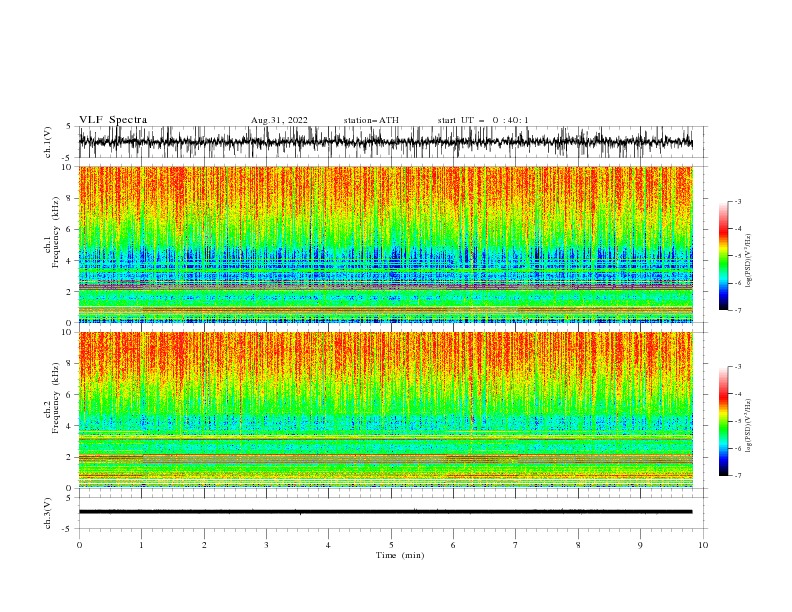Click the '10' kHz tick of ch.2 spectrogram
Image resolution: width=792 pixels, height=612 pixels.
pos(67,332)
